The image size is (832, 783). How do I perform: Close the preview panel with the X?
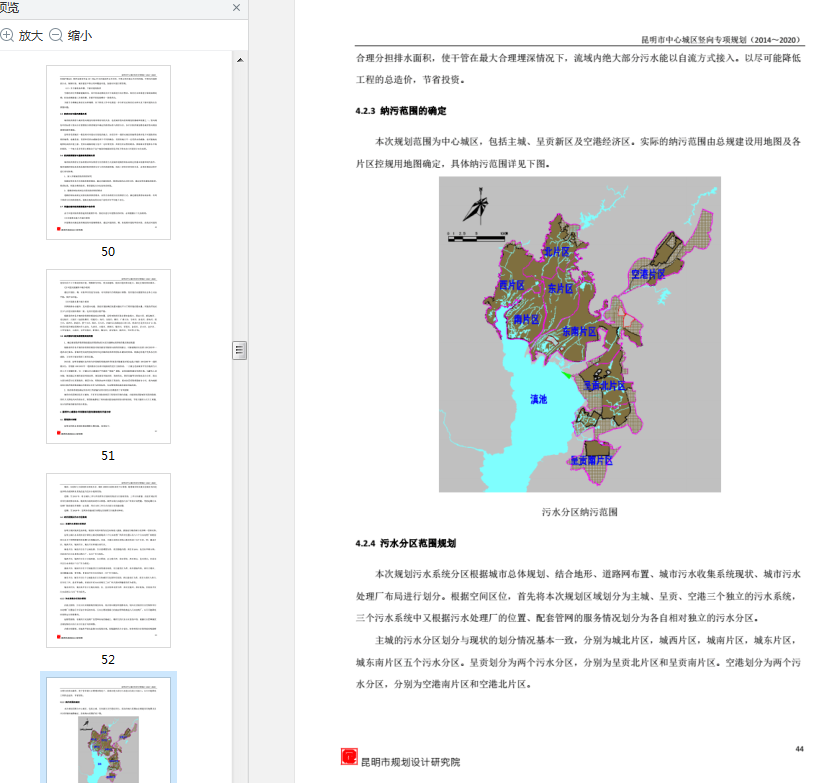pyautogui.click(x=237, y=7)
